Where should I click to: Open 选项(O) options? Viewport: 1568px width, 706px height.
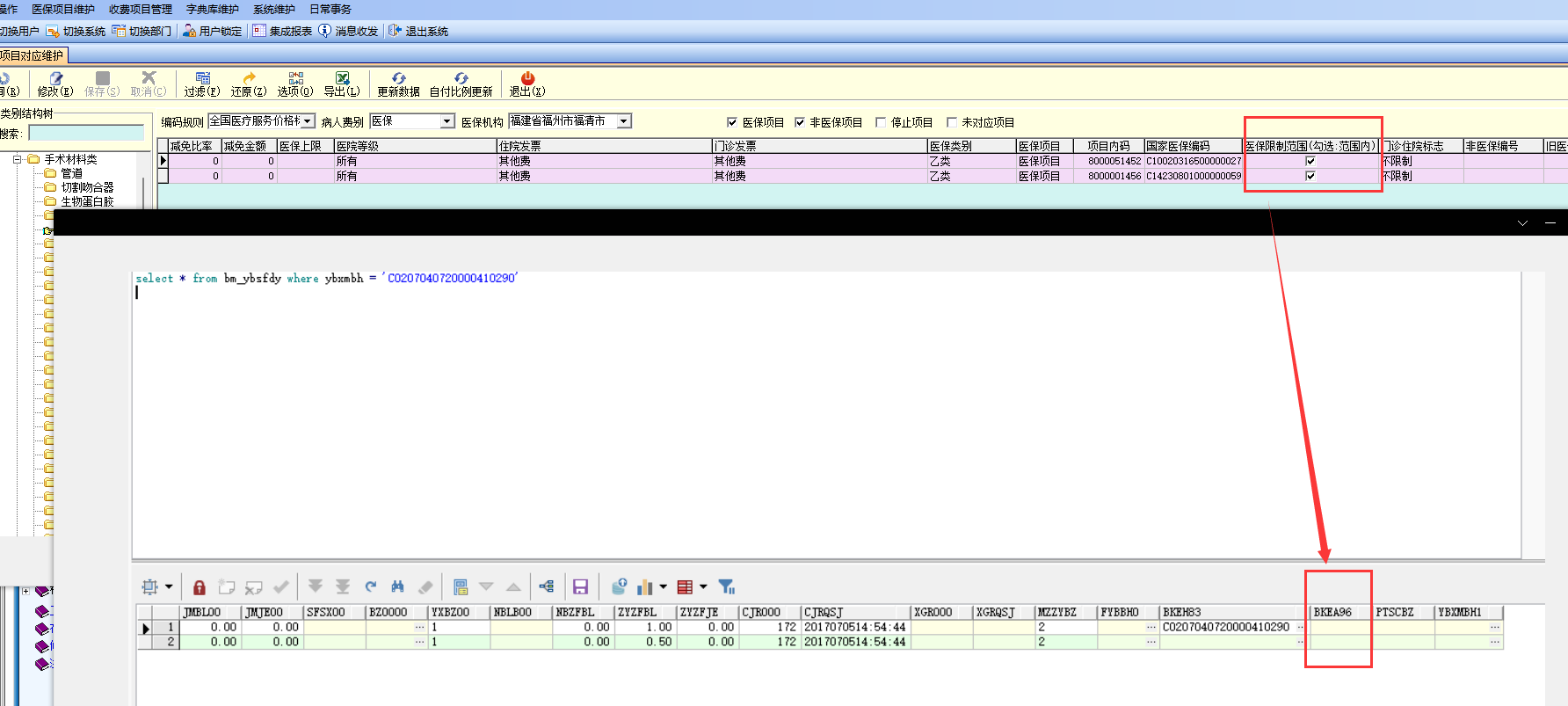coord(295,84)
